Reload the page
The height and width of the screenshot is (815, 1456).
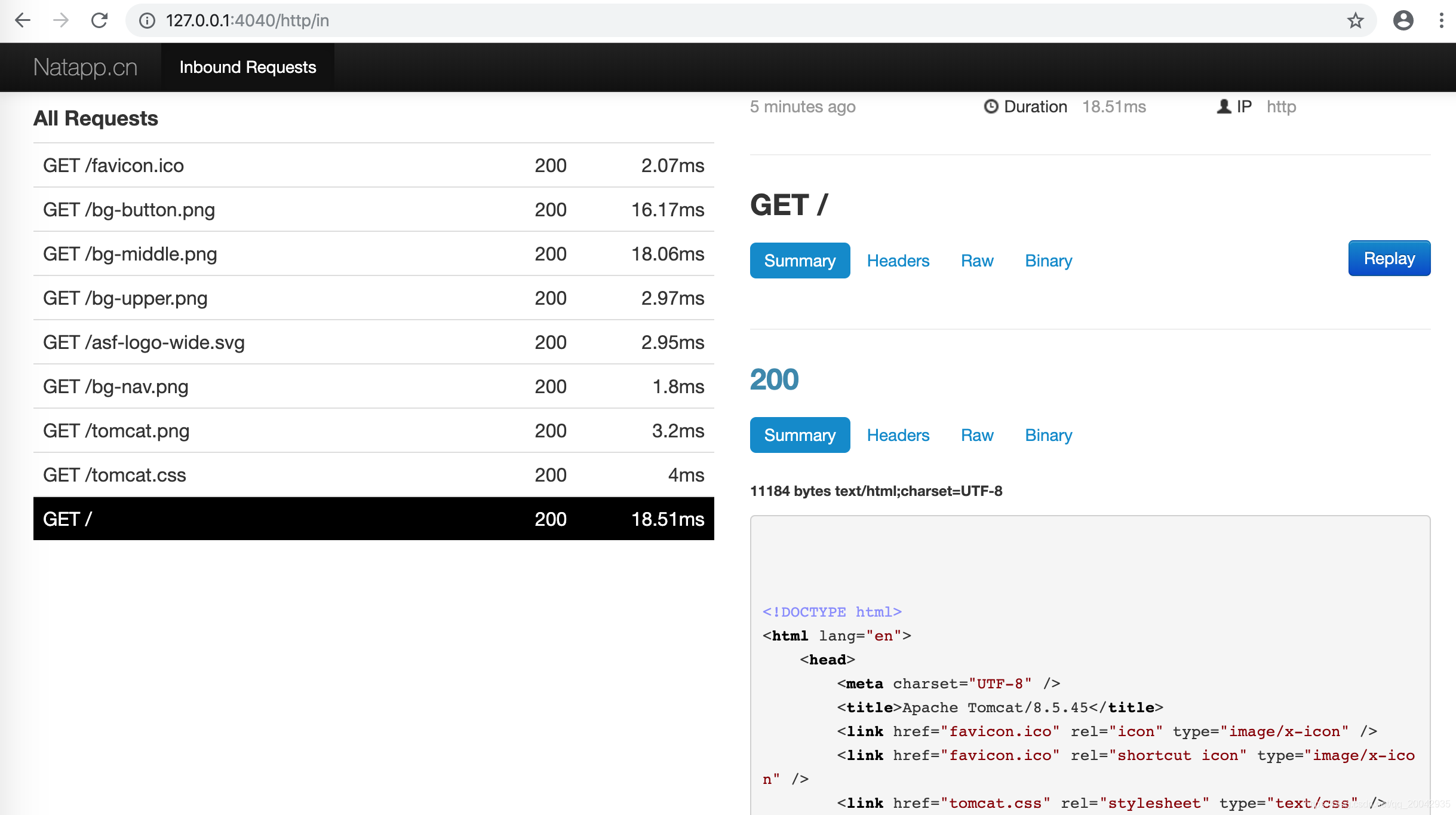click(x=100, y=20)
